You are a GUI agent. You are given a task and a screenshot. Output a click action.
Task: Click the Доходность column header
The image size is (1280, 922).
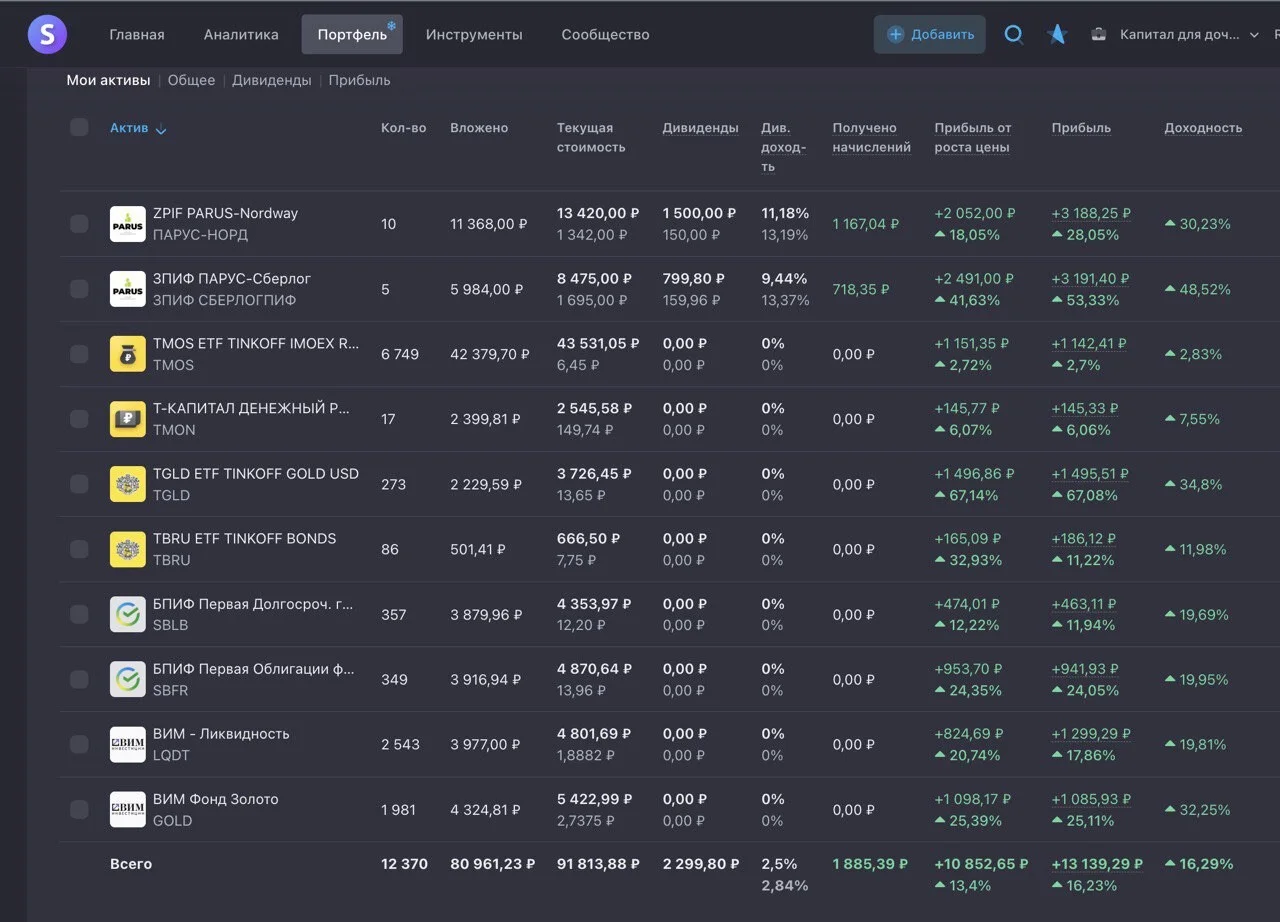tap(1203, 128)
